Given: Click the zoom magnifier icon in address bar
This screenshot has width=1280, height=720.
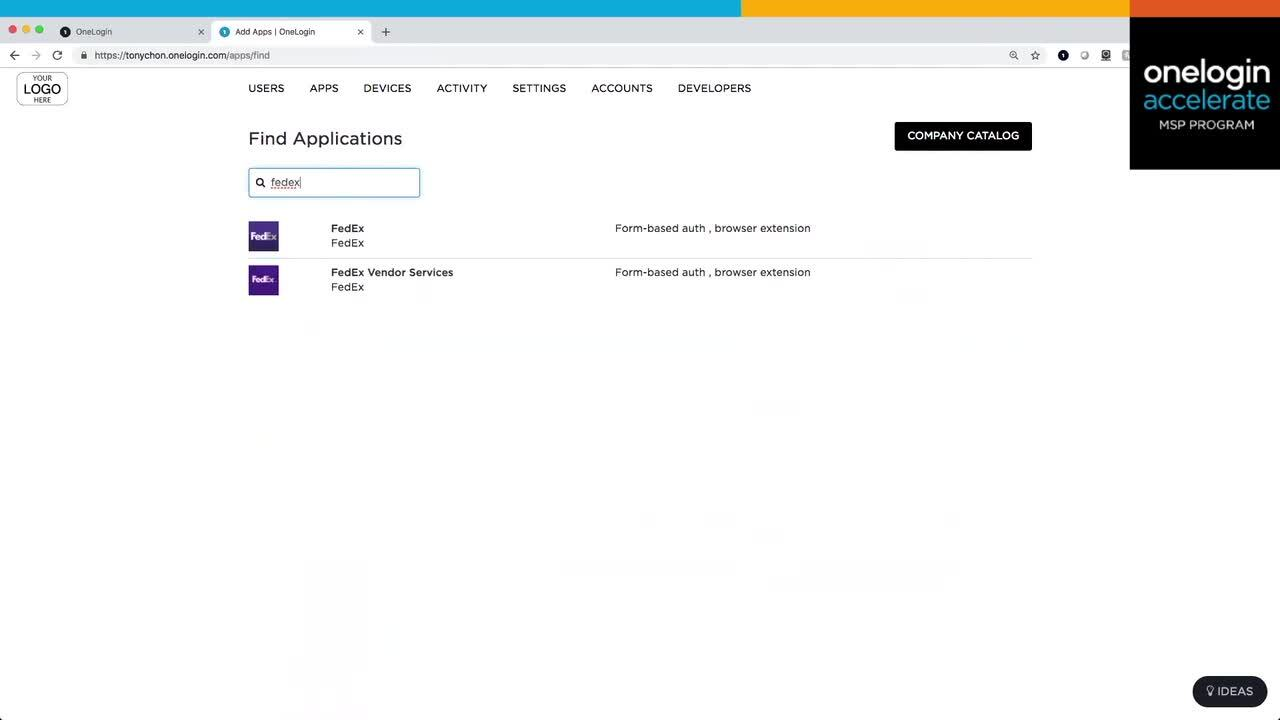Looking at the screenshot, I should (x=1013, y=56).
